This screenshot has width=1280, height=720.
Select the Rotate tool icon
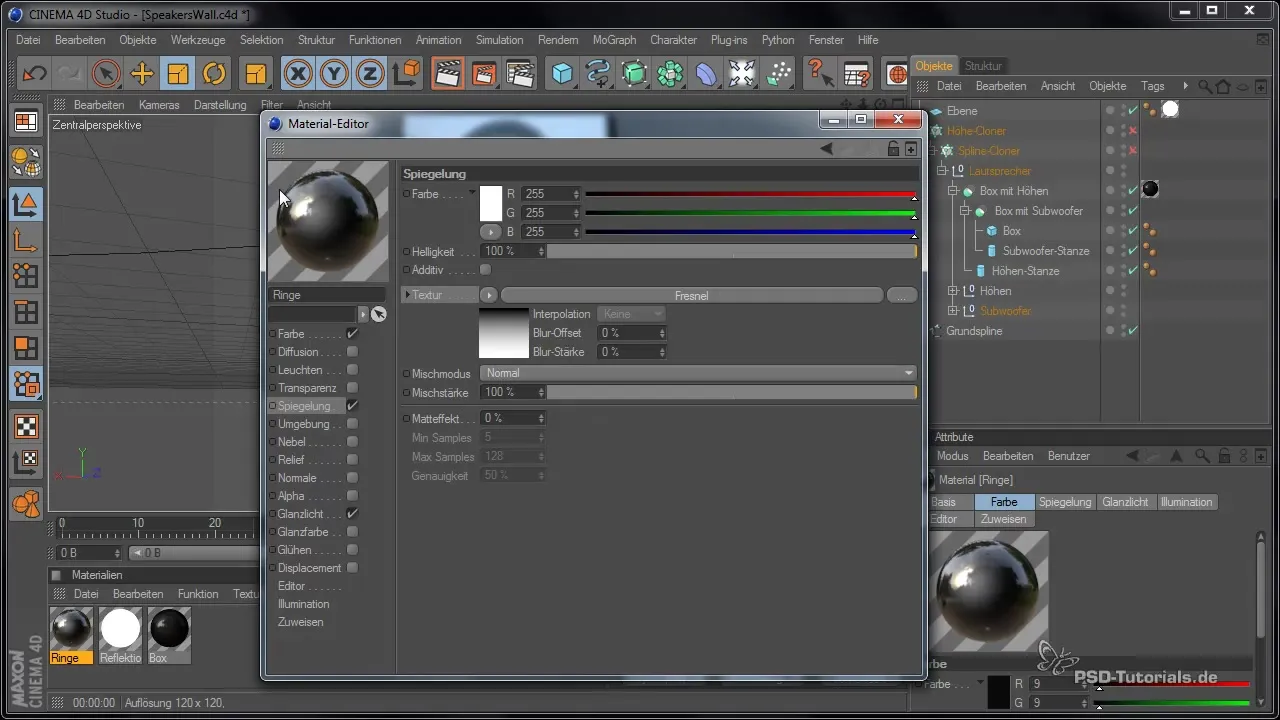click(214, 74)
